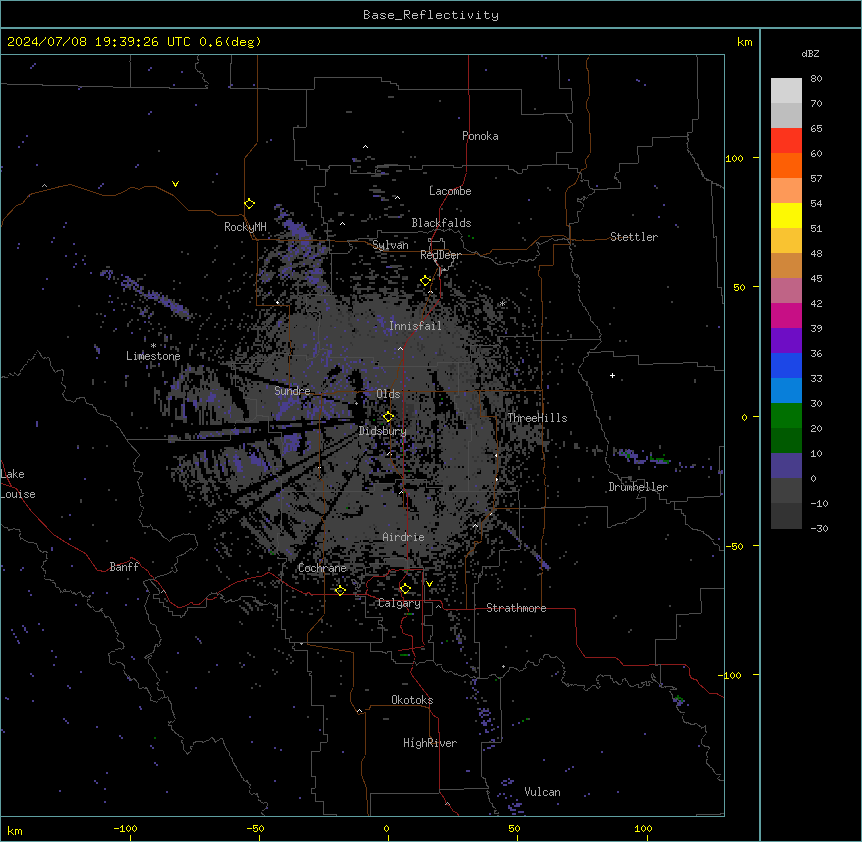Viewport: 862px width, 842px height.
Task: Click the km unit label at top right
Action: pyautogui.click(x=744, y=42)
